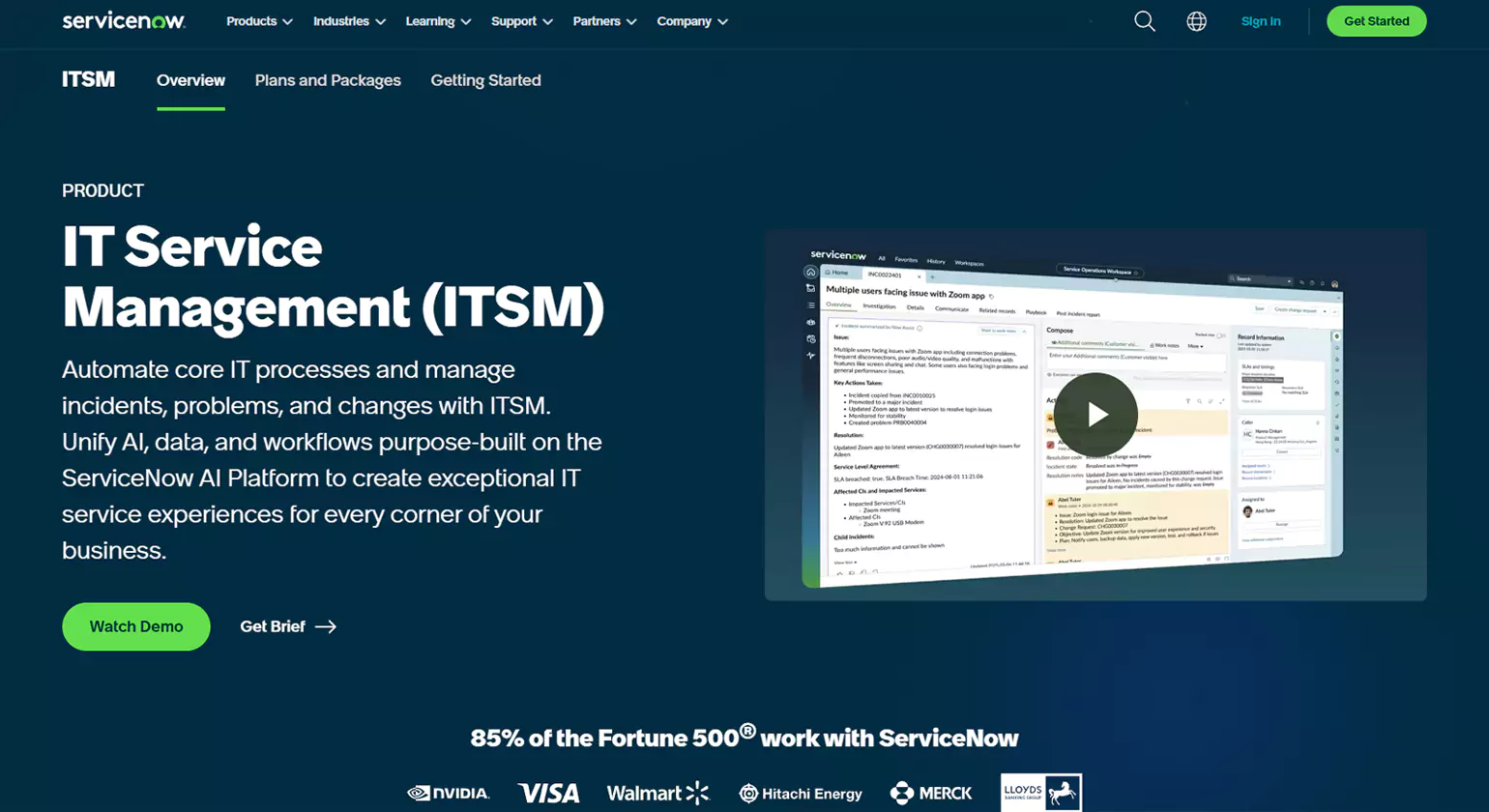Click the Walmart logo
The image size is (1489, 812).
click(657, 793)
